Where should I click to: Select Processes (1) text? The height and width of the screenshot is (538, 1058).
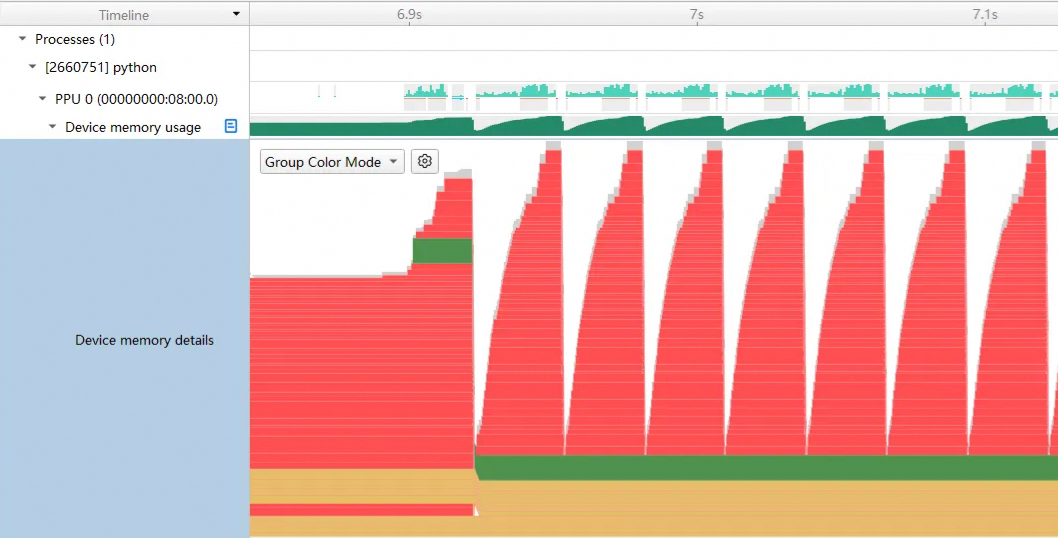[75, 39]
